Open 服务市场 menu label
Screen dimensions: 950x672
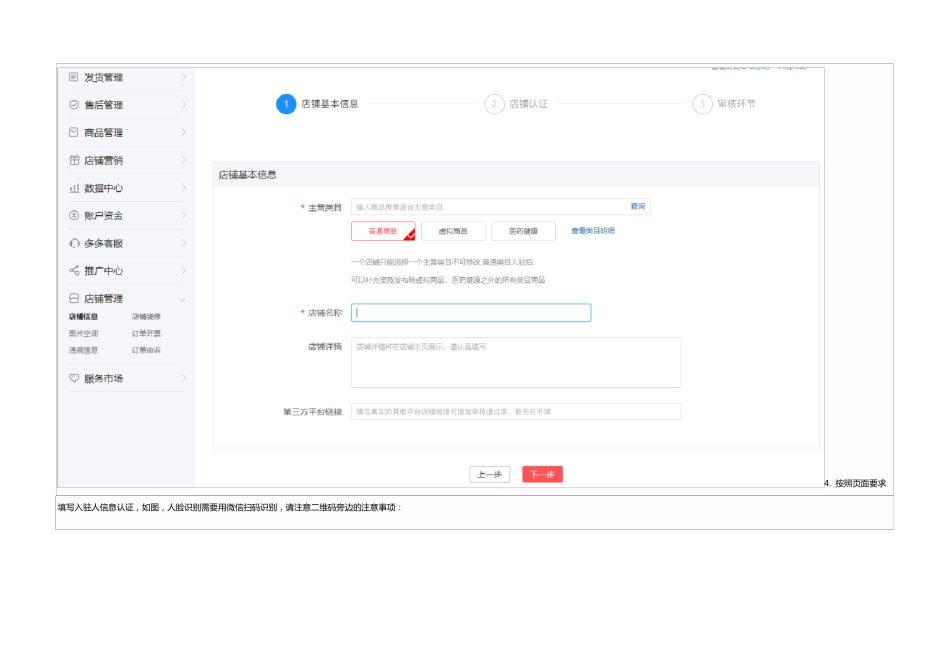point(104,379)
